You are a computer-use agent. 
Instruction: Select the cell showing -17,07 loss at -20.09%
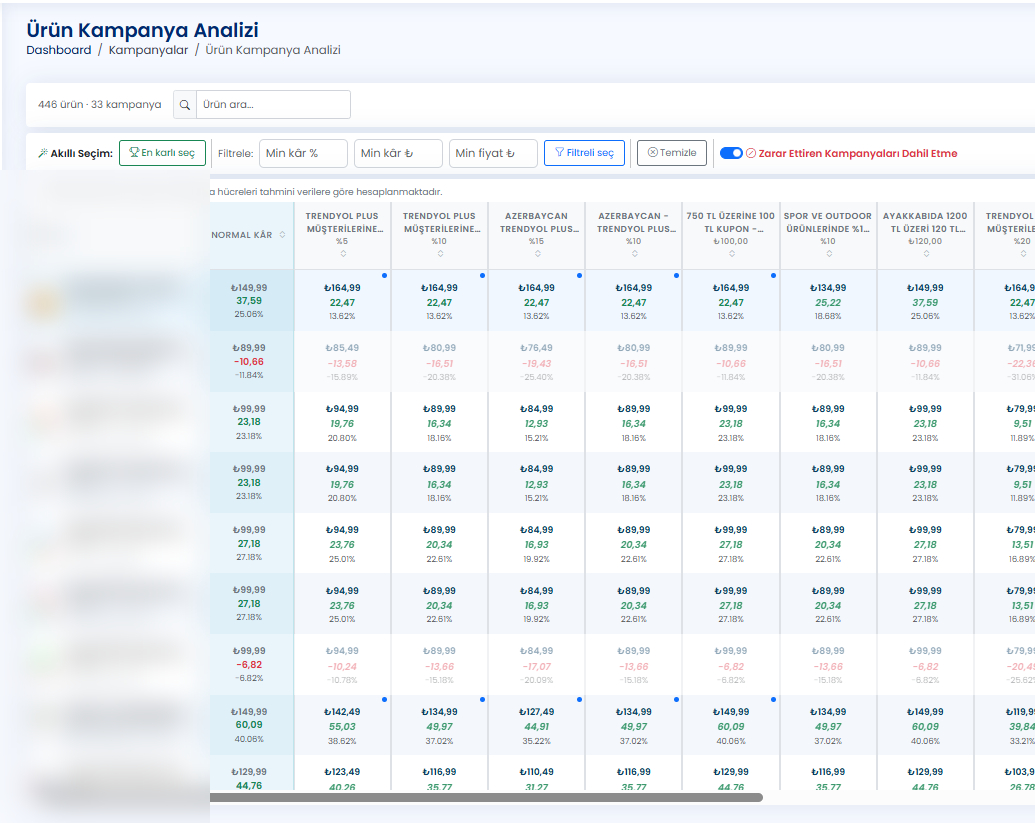537,665
